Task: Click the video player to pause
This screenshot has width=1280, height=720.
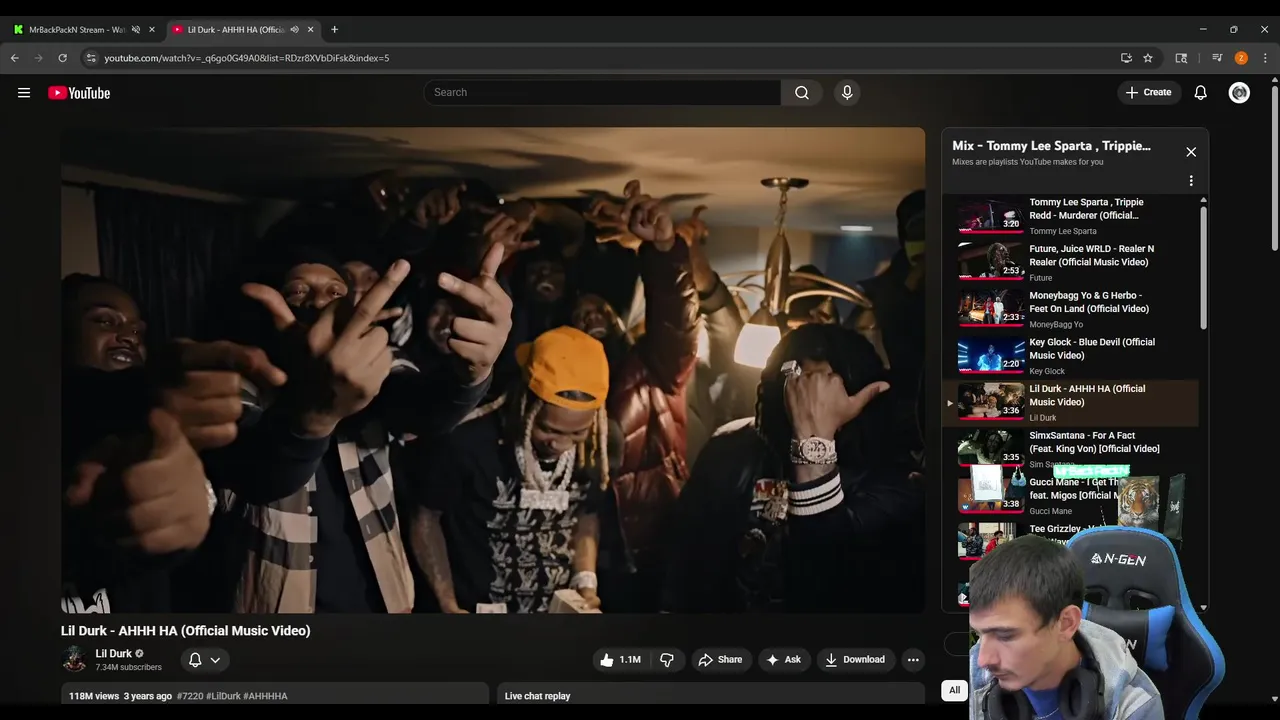Action: tap(493, 370)
